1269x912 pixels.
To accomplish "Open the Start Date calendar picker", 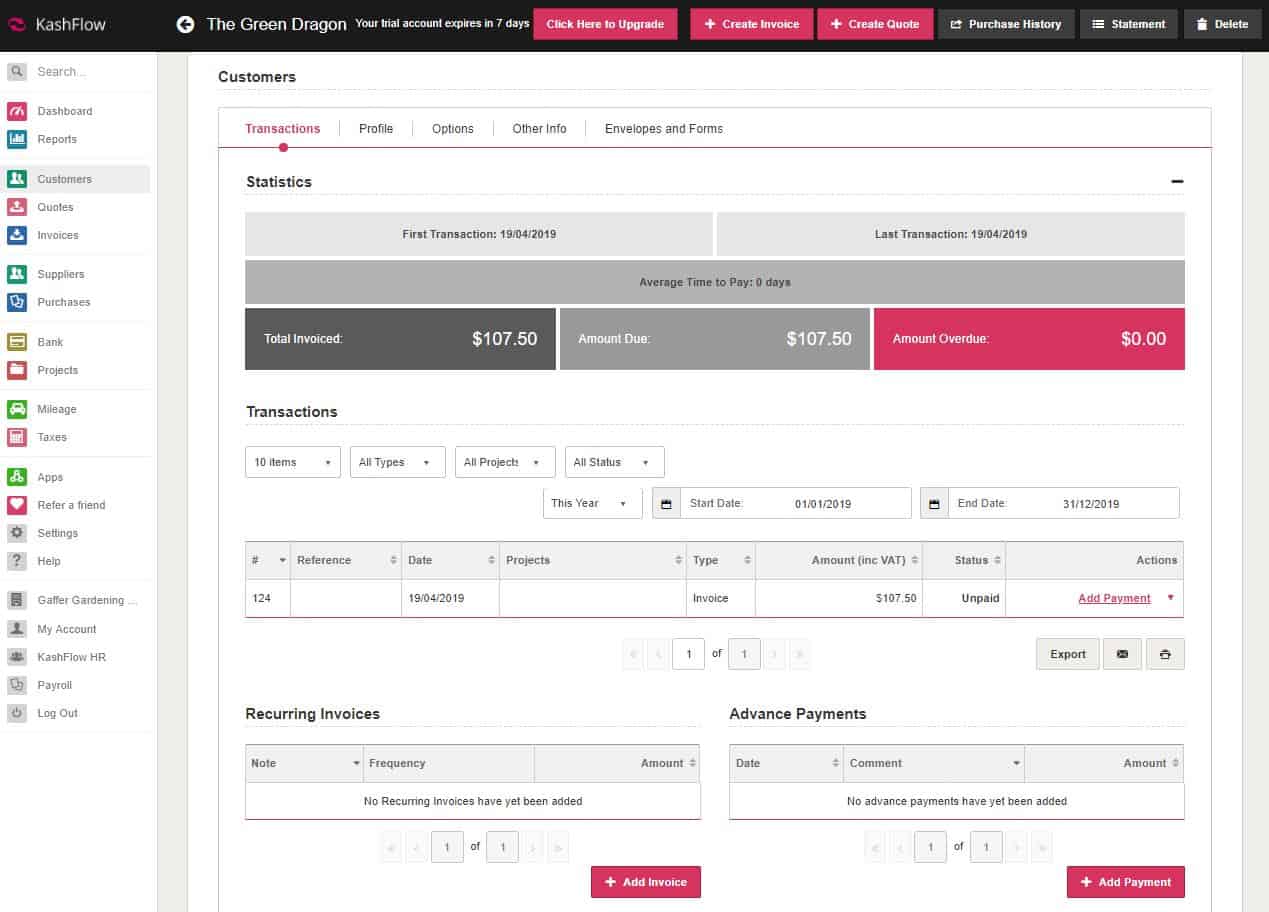I will (666, 503).
